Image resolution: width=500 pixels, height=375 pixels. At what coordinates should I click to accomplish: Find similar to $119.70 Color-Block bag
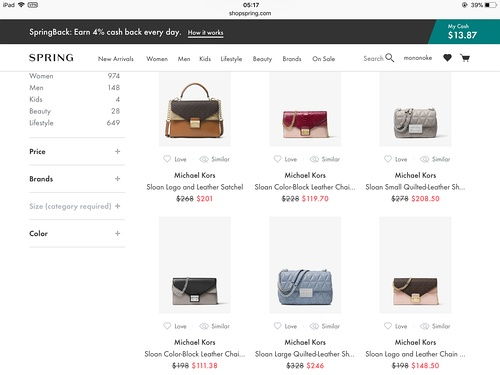pyautogui.click(x=325, y=159)
